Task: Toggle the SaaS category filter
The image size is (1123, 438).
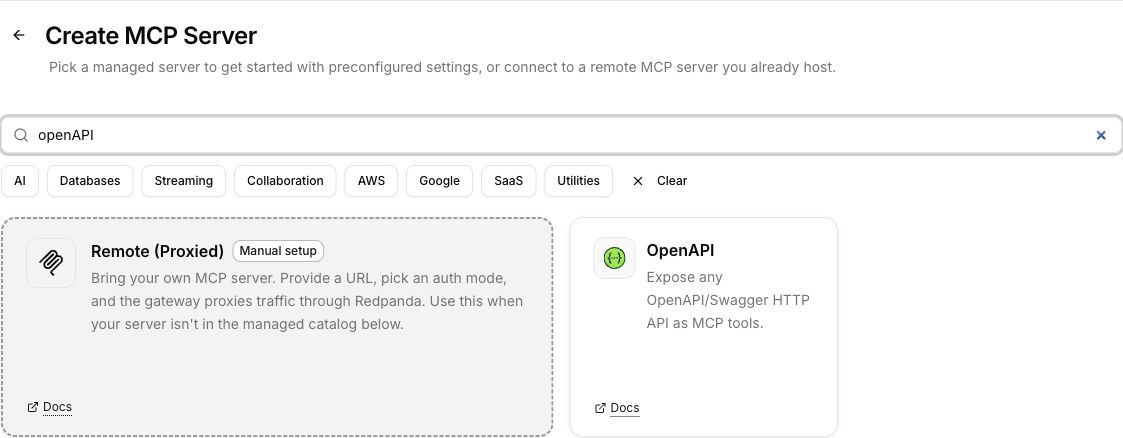Action: point(509,181)
